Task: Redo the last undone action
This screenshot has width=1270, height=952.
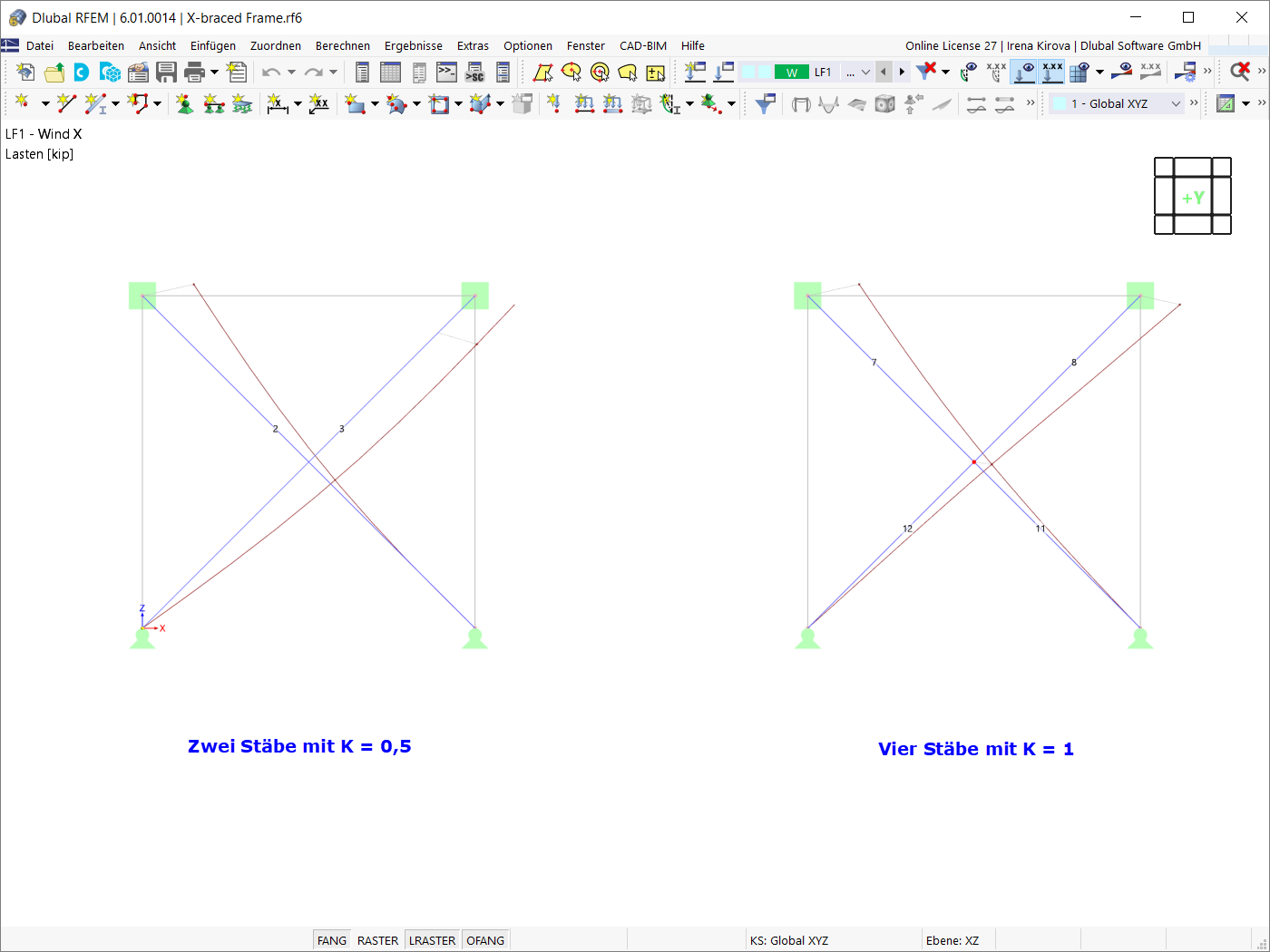Action: click(x=314, y=73)
